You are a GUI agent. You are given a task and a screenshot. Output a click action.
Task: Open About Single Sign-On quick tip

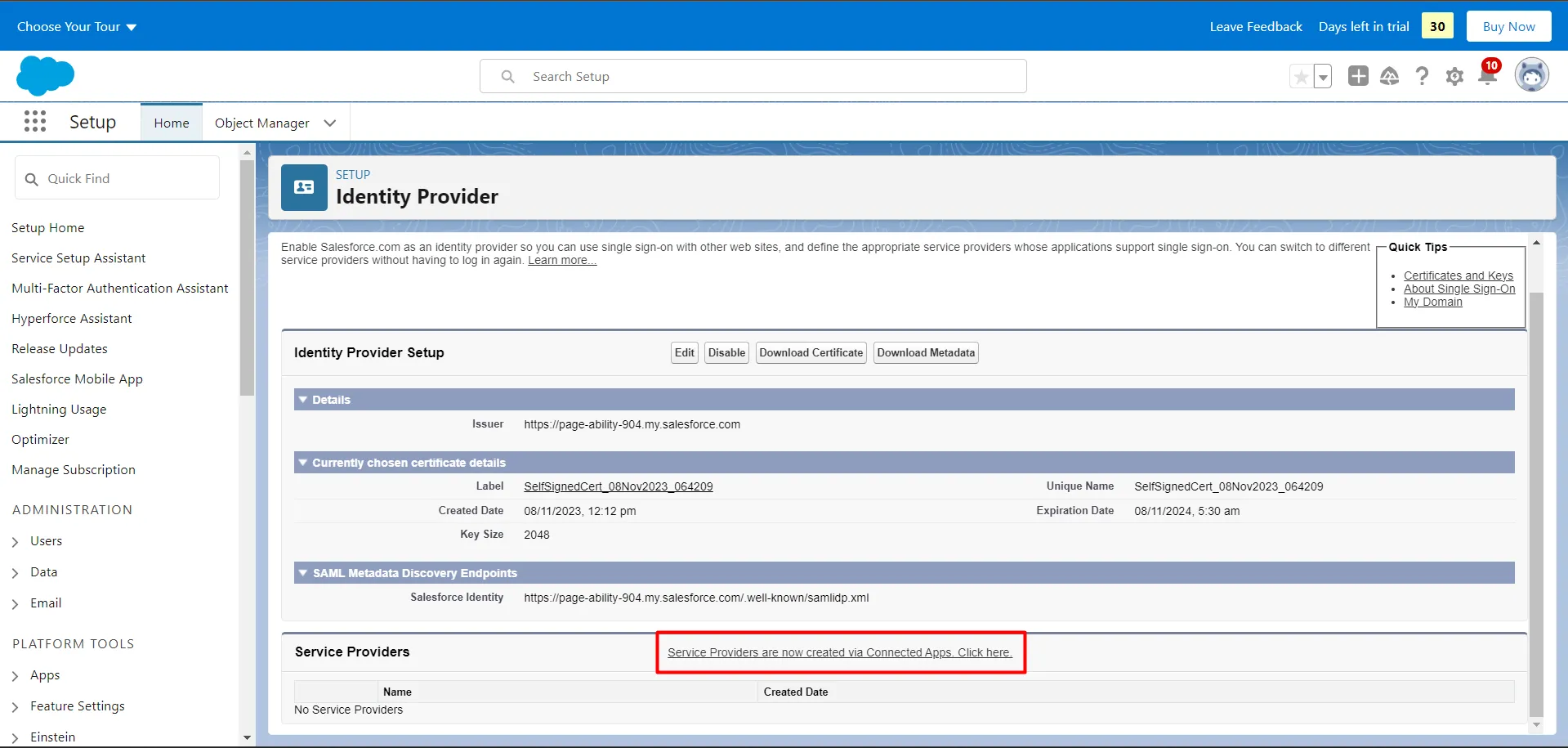pyautogui.click(x=1459, y=289)
